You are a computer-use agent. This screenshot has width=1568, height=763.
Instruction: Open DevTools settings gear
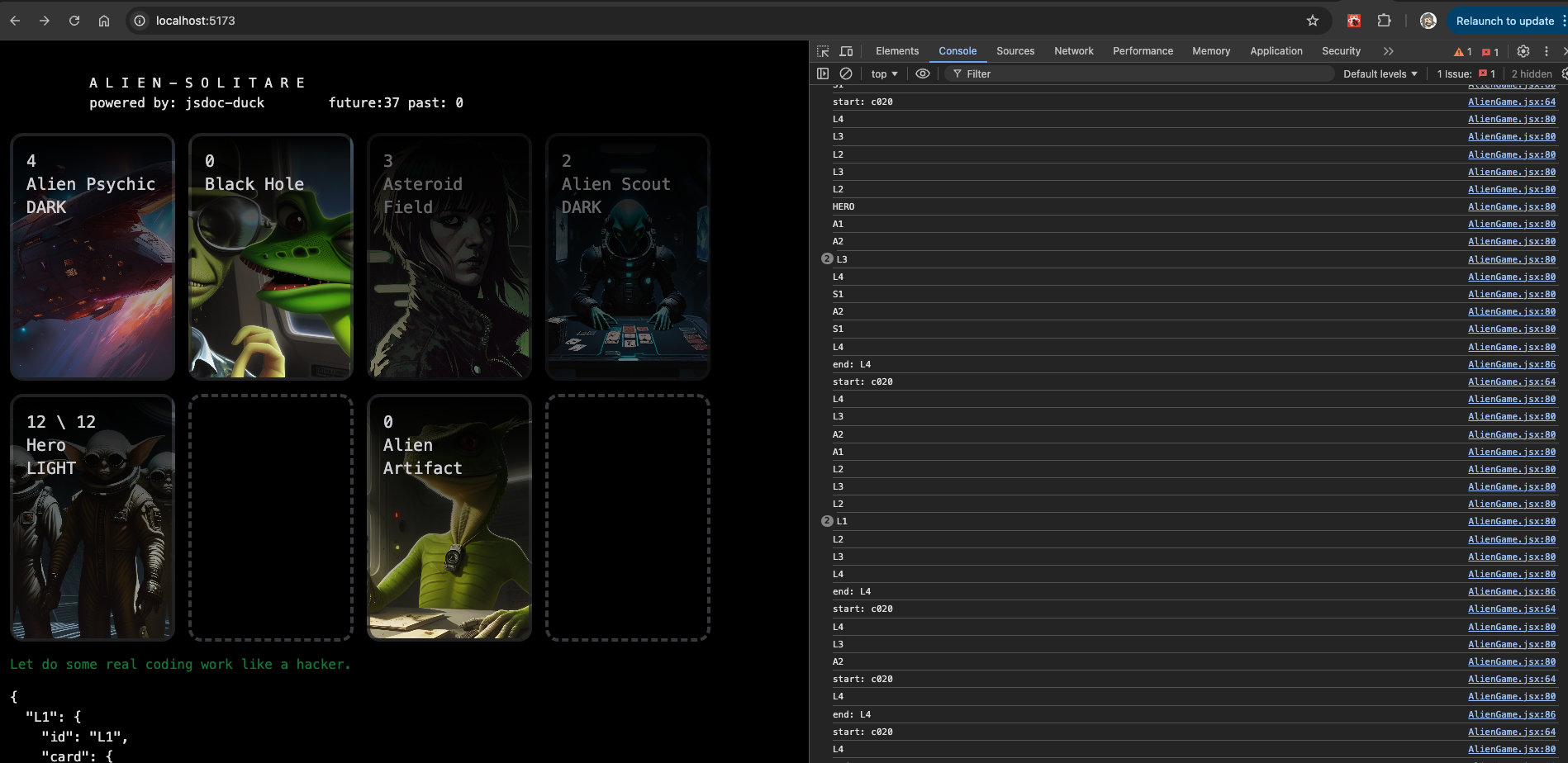tap(1523, 51)
